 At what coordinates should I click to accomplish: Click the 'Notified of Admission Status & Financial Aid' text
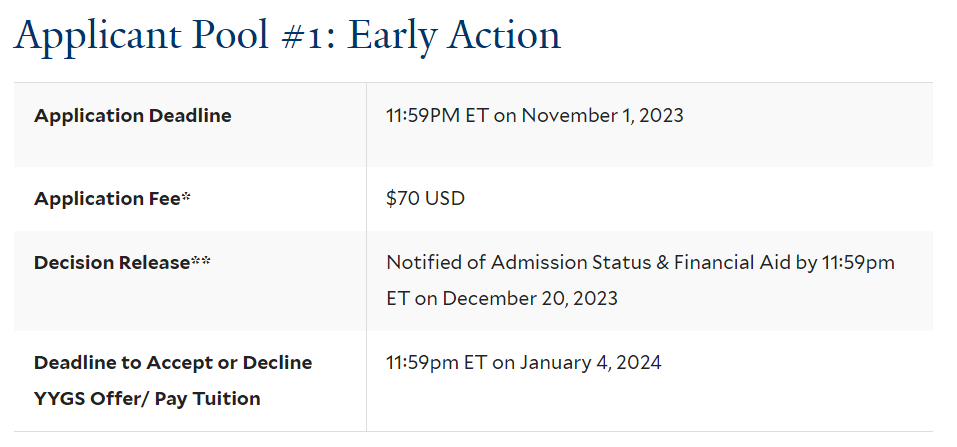(589, 263)
